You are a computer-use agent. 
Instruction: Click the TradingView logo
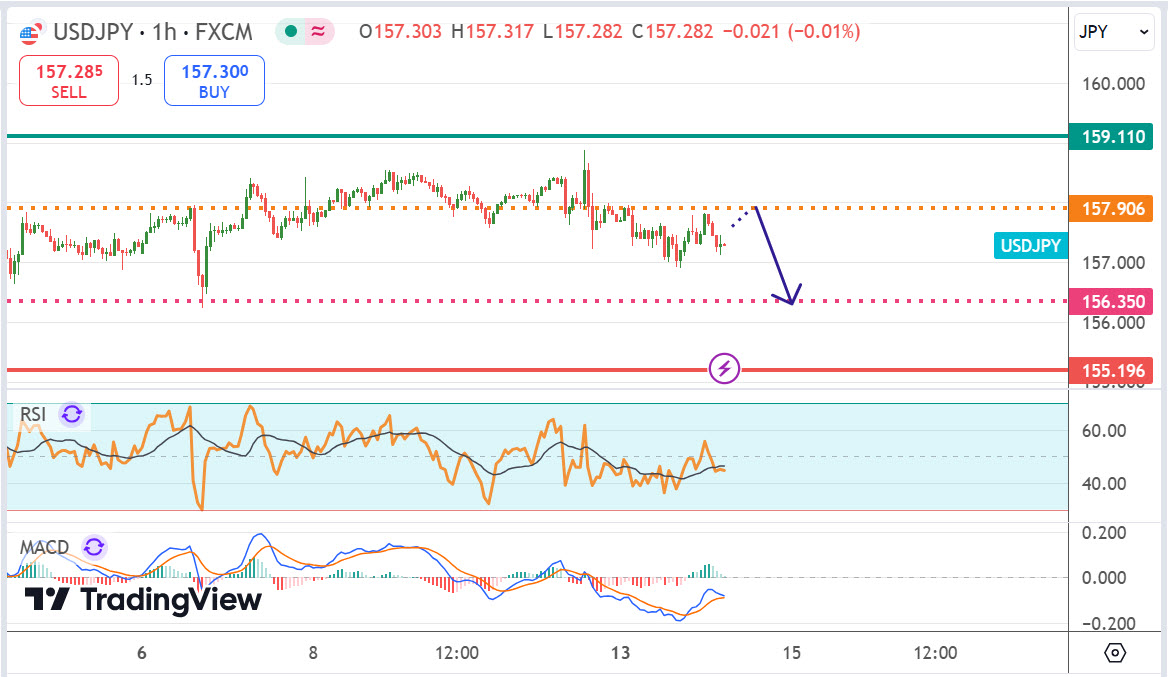(x=143, y=600)
